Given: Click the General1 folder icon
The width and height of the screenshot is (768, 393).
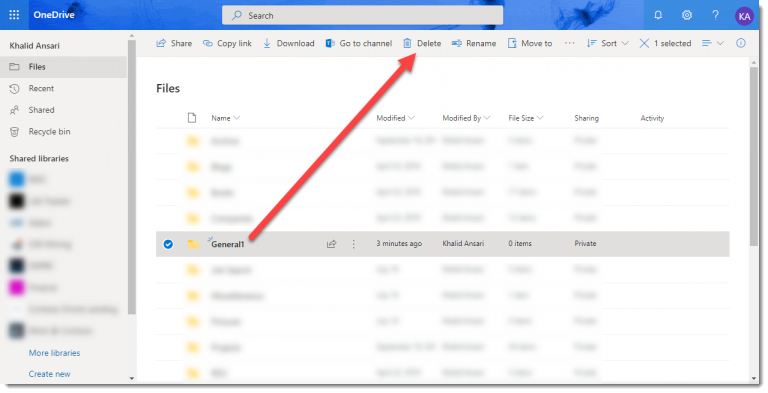Looking at the screenshot, I should [193, 244].
